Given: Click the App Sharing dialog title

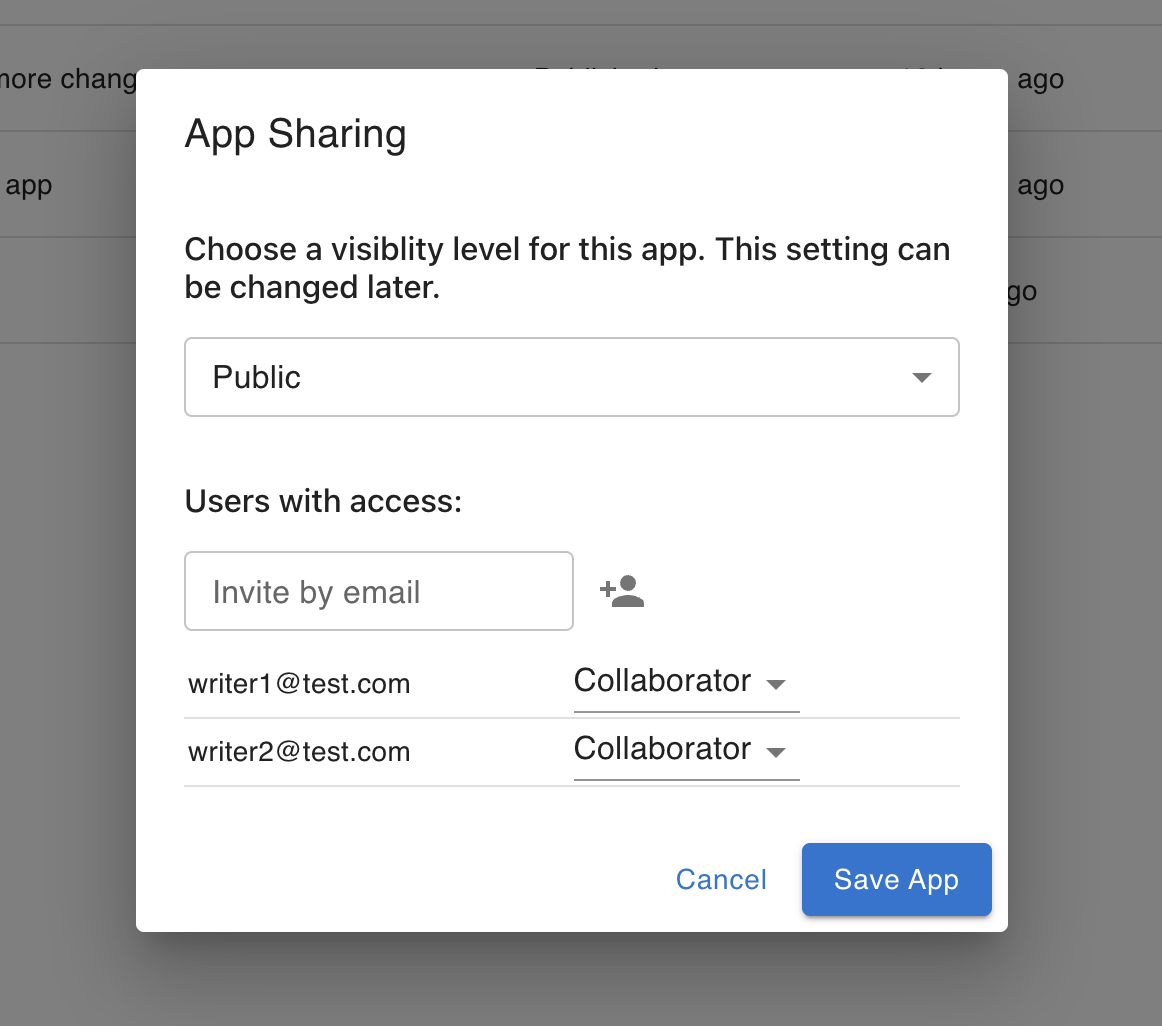Looking at the screenshot, I should pyautogui.click(x=295, y=134).
